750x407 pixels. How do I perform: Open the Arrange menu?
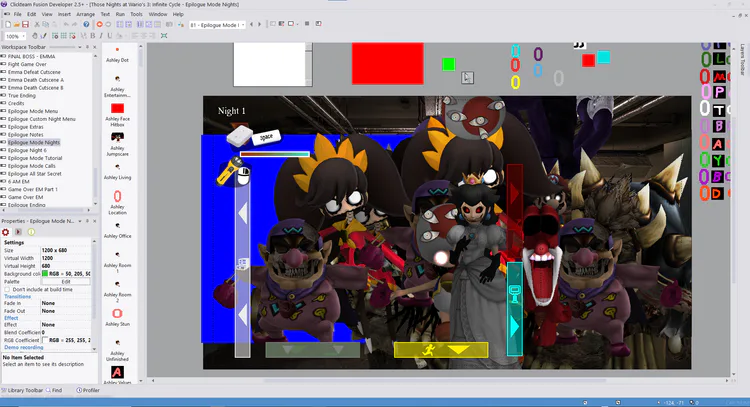(x=86, y=14)
